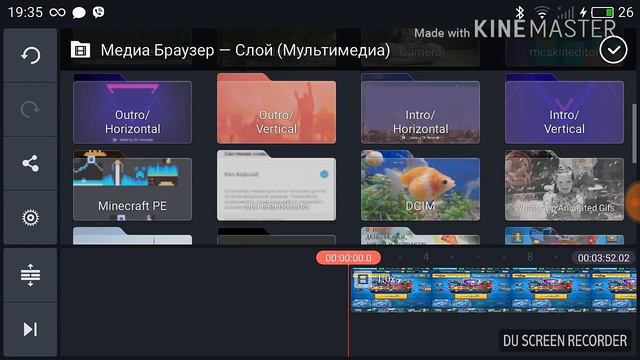The width and height of the screenshot is (640, 360).
Task: Select the video clip on timeline
Action: click(x=494, y=290)
